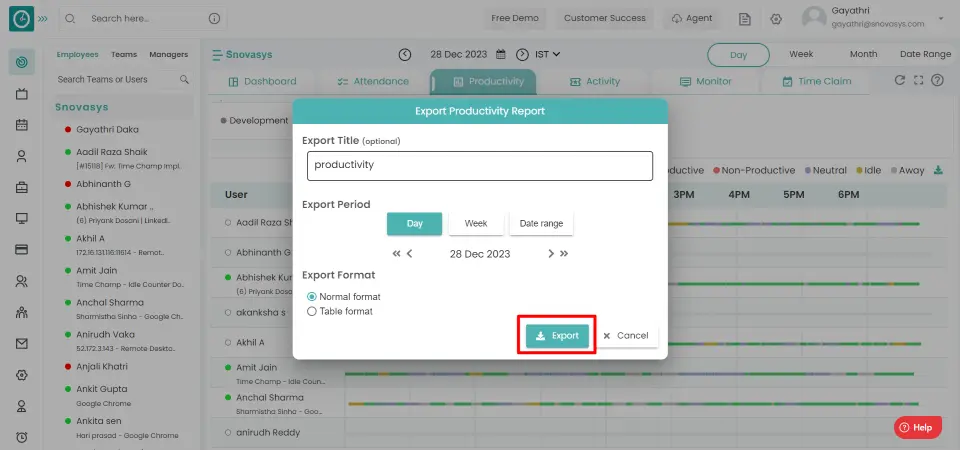Click the Customer Success button
960x450 pixels.
point(605,18)
